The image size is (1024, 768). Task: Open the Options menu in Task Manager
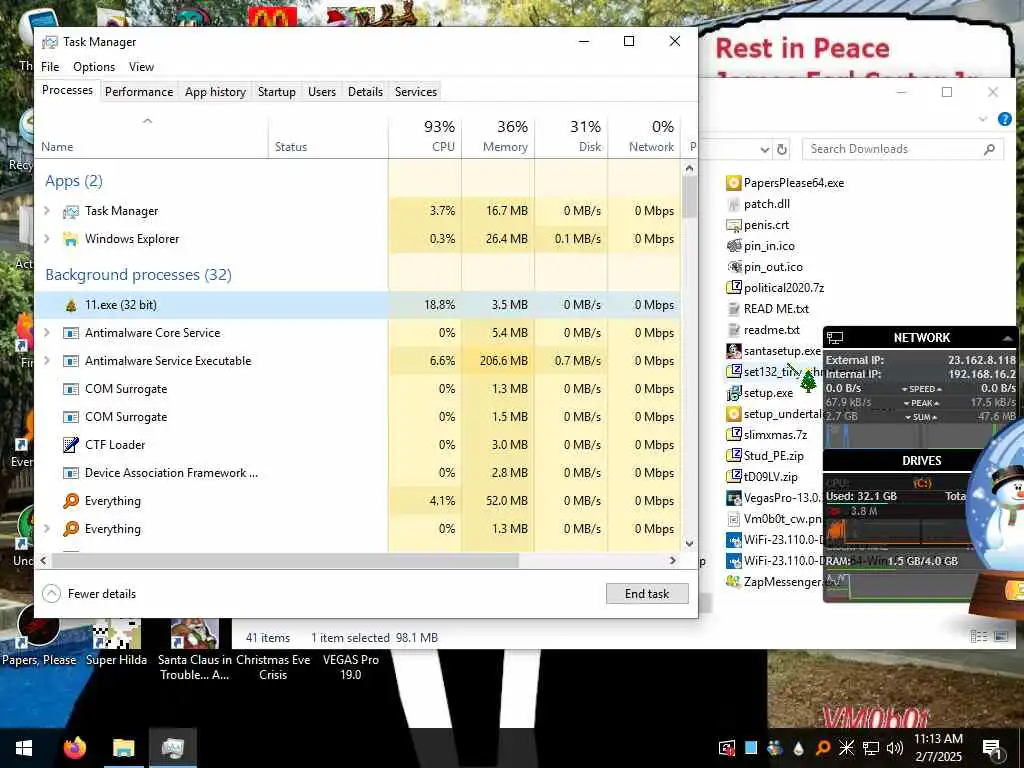click(94, 67)
